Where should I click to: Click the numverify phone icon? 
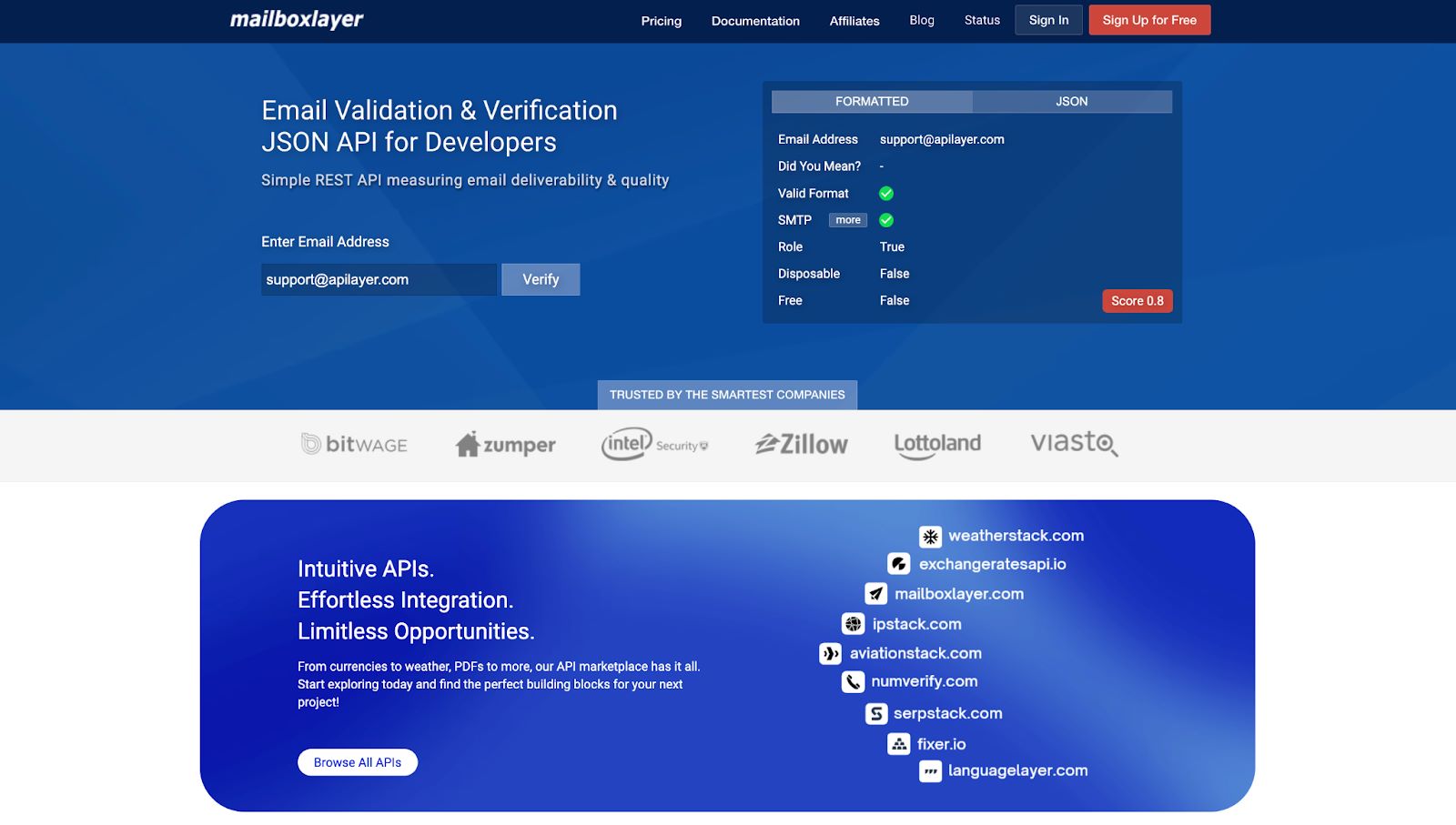tap(853, 681)
